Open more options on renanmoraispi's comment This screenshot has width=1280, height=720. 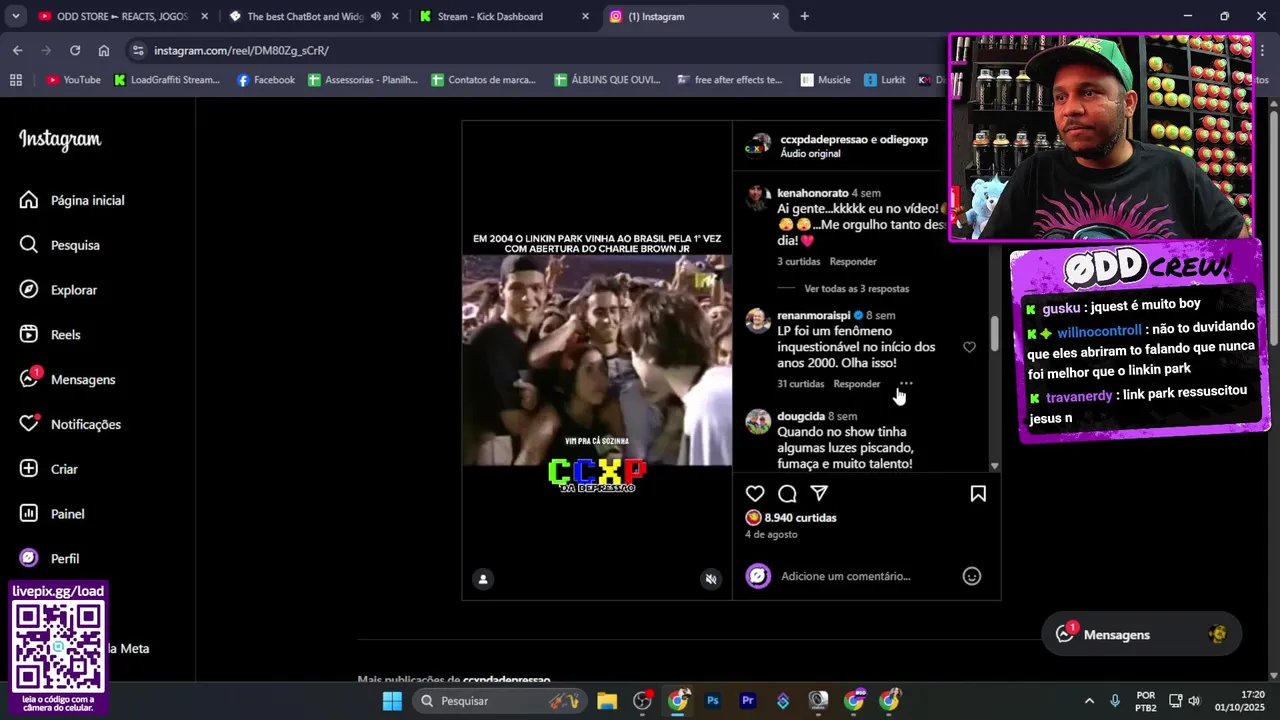(x=906, y=383)
